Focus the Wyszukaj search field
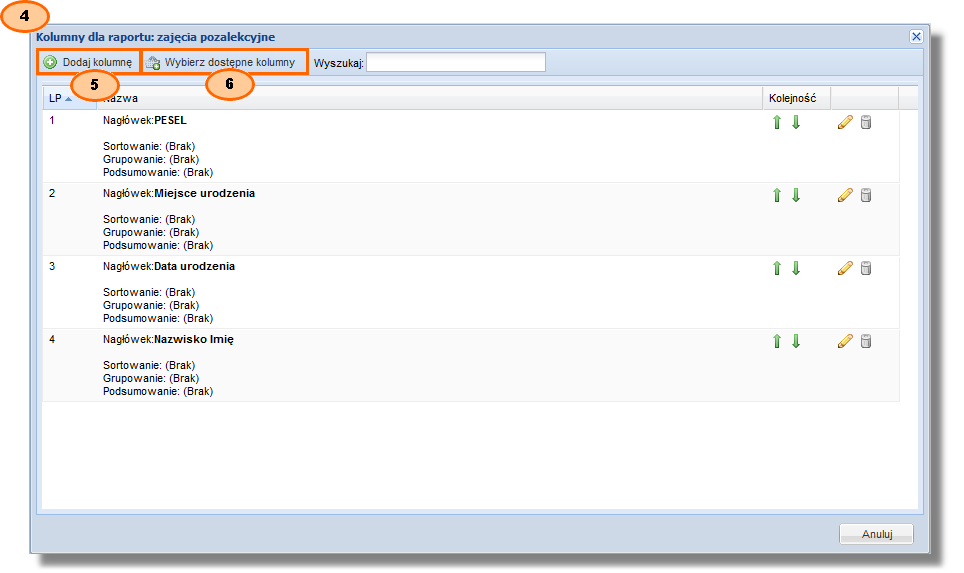This screenshot has width=964, height=573. pyautogui.click(x=456, y=63)
